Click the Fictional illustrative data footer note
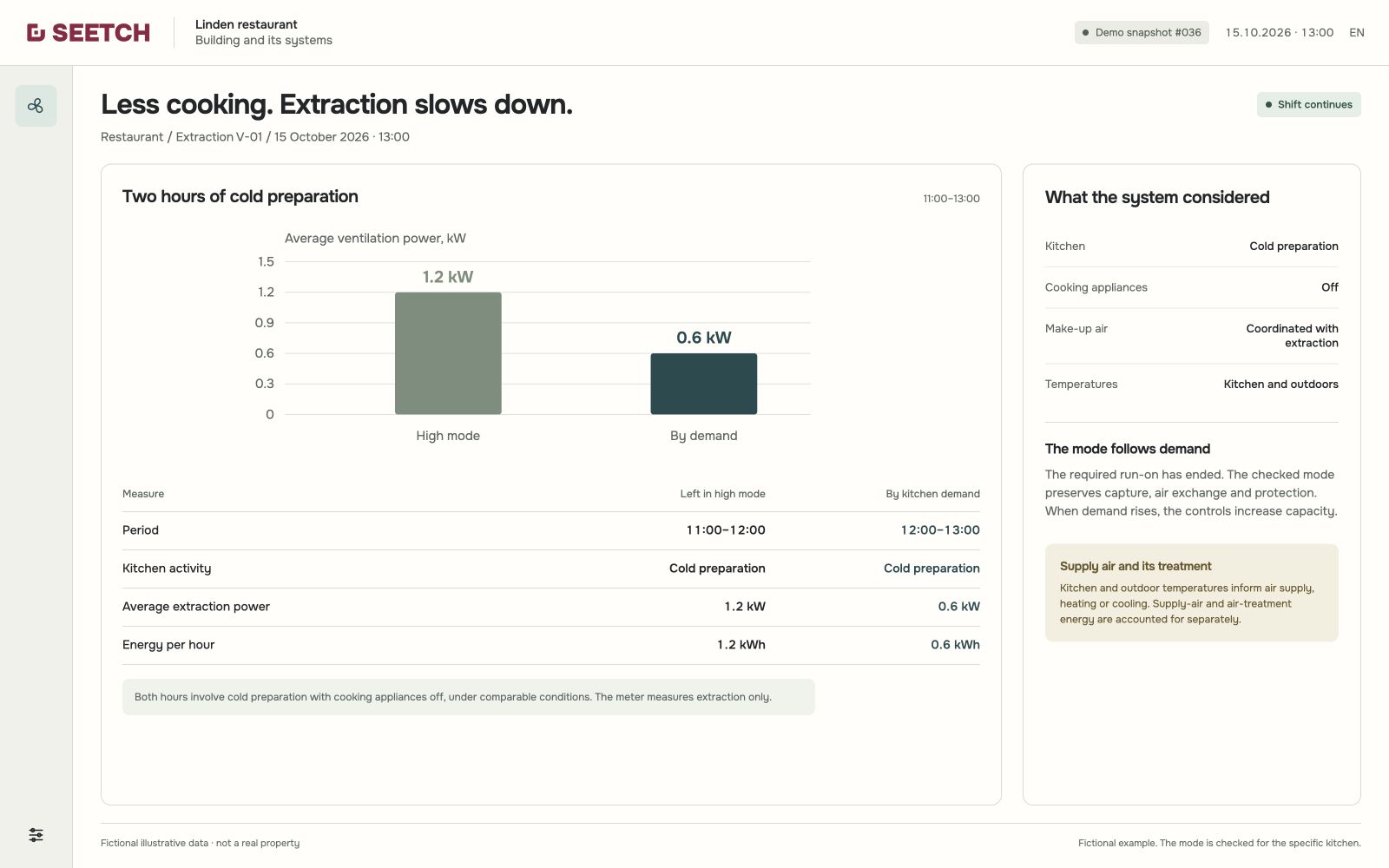This screenshot has height=868, width=1389. (x=200, y=843)
